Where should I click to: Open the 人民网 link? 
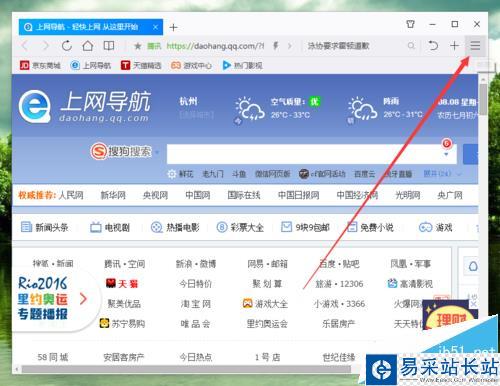click(71, 195)
